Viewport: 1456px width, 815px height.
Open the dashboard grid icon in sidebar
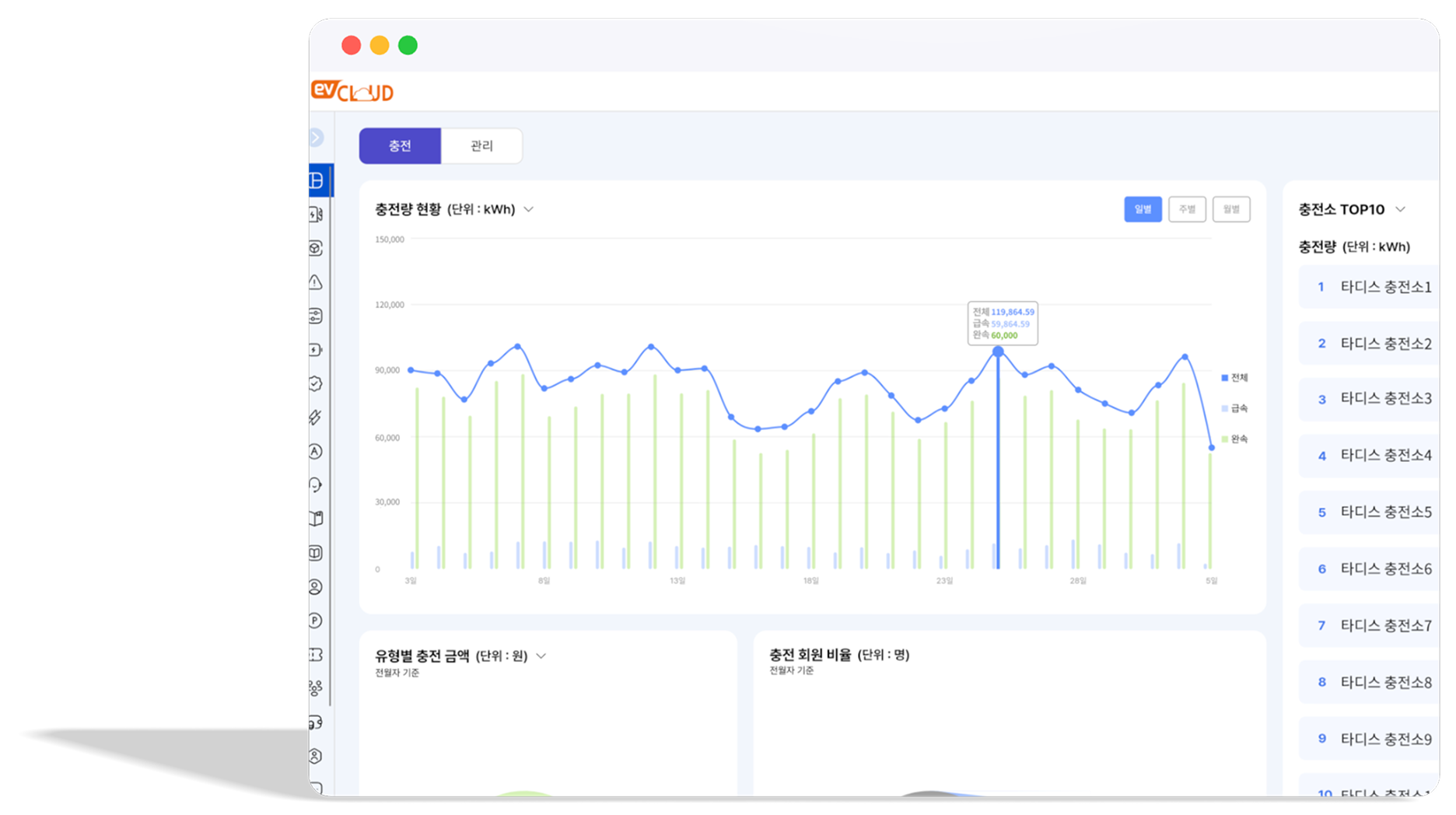click(x=317, y=181)
